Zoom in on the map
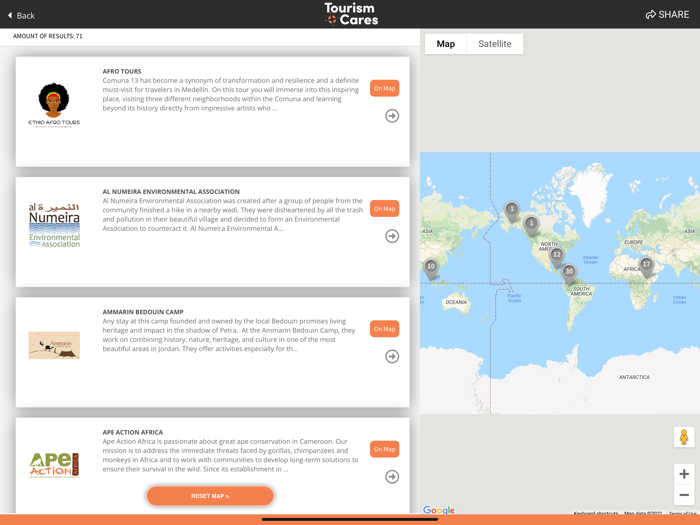This screenshot has width=700, height=525. click(x=683, y=474)
